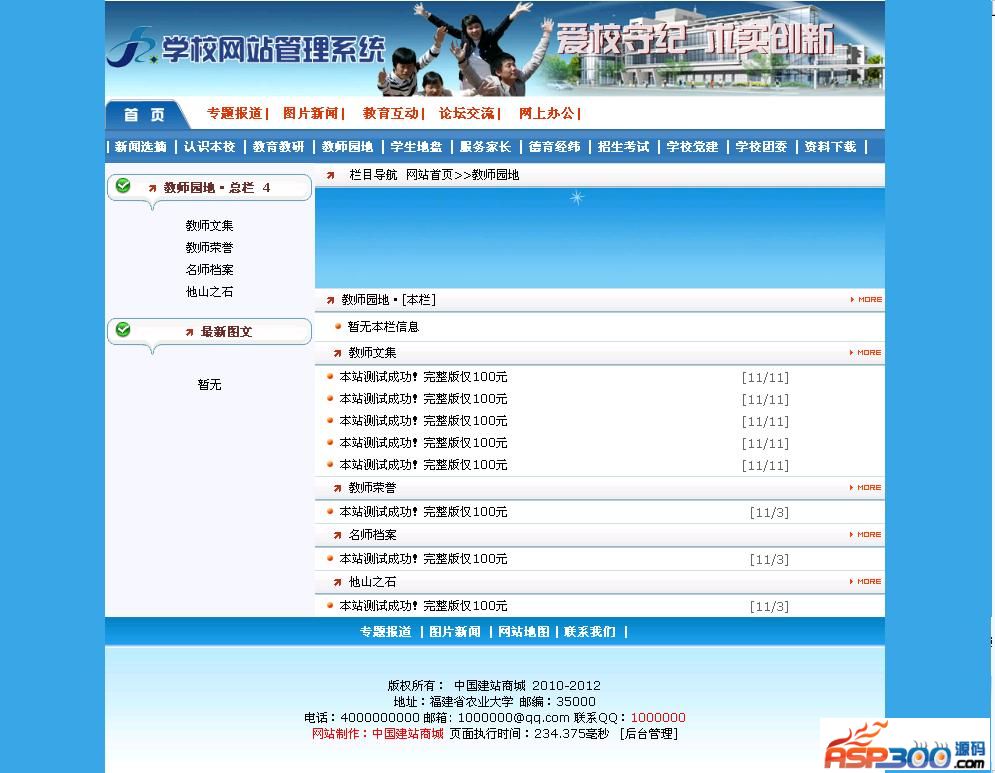Open the last article under 教师文集
Image resolution: width=995 pixels, height=773 pixels.
[x=423, y=465]
